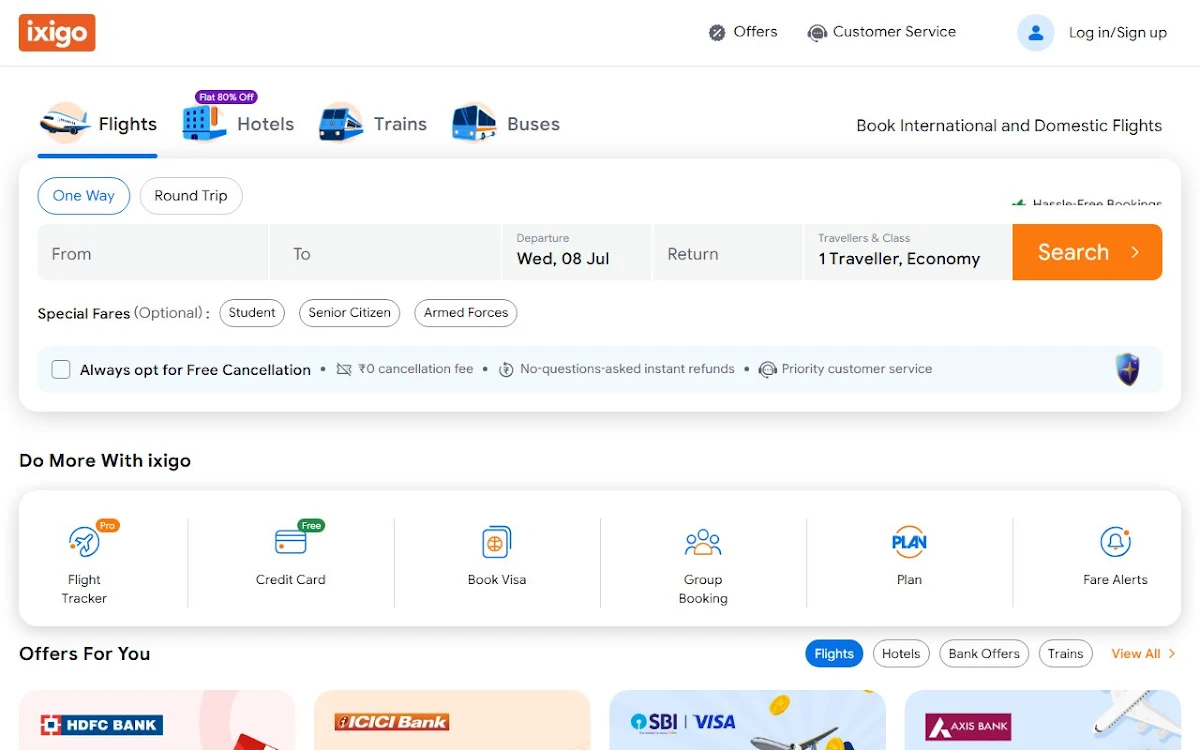Switch to the Trains tab
The width and height of the screenshot is (1200, 750).
[x=373, y=124]
